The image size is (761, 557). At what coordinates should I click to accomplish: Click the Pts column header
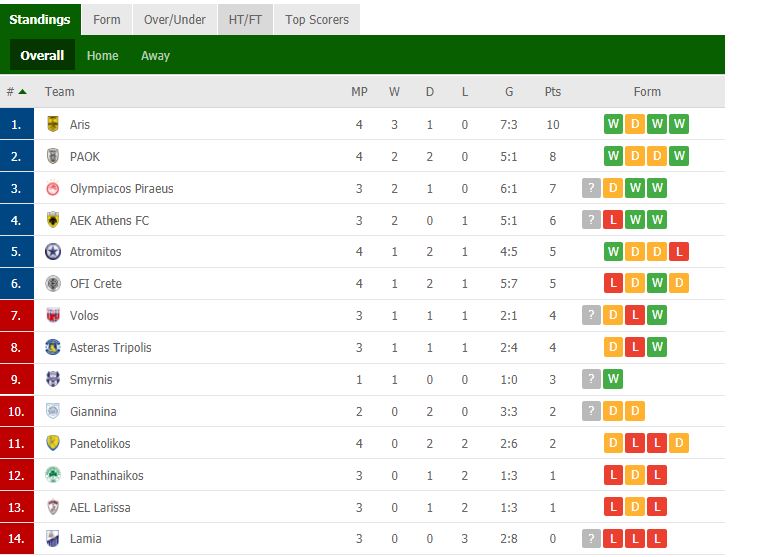click(x=553, y=92)
